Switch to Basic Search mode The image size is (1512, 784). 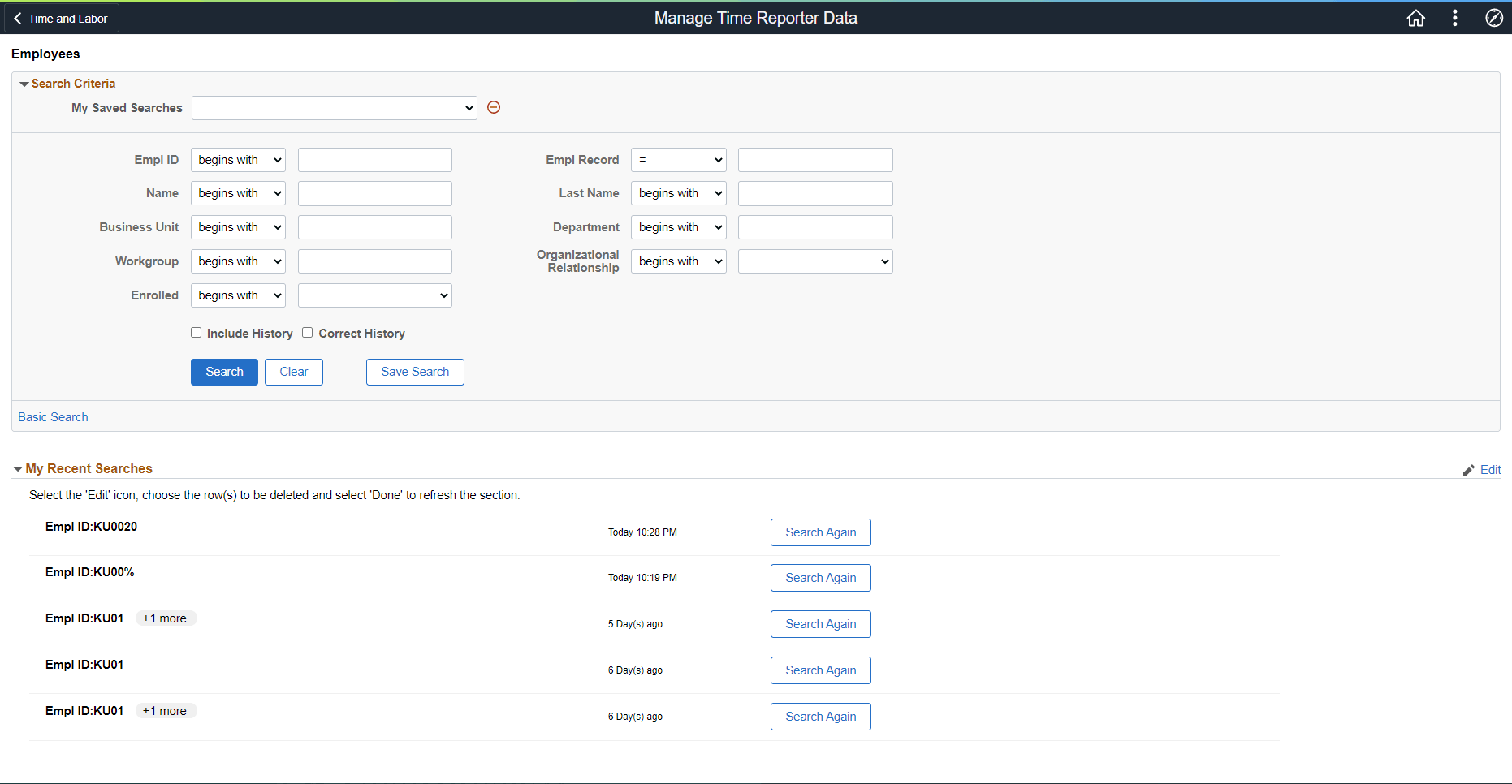pos(52,416)
